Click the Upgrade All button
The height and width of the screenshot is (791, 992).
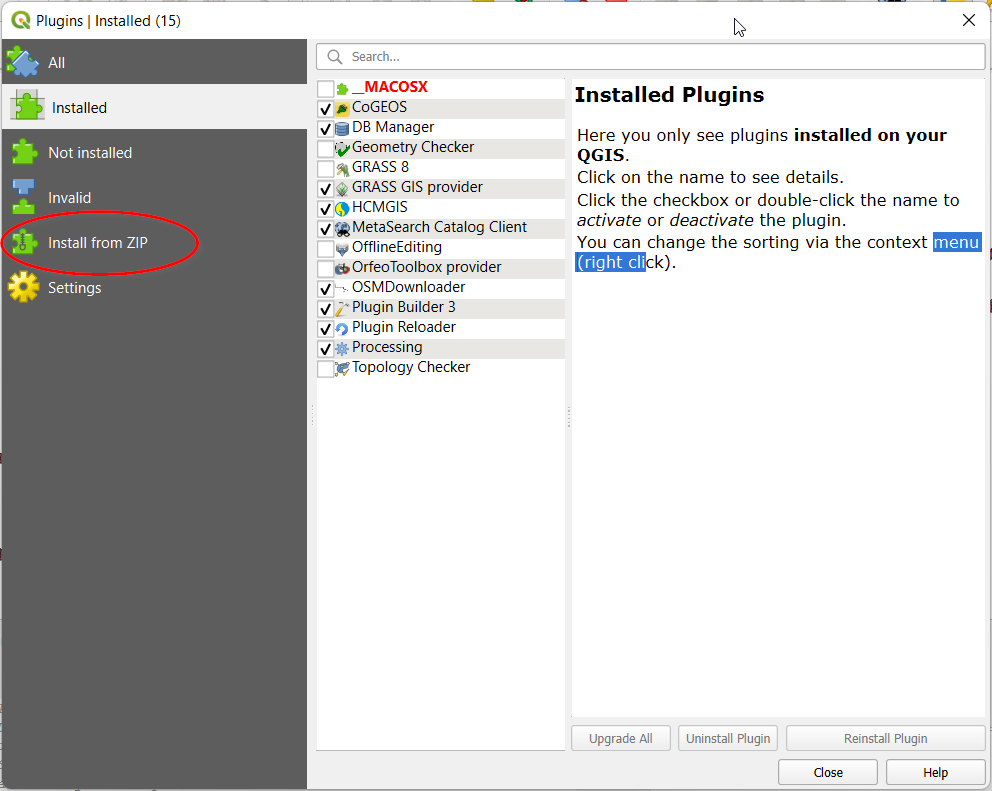click(x=621, y=738)
